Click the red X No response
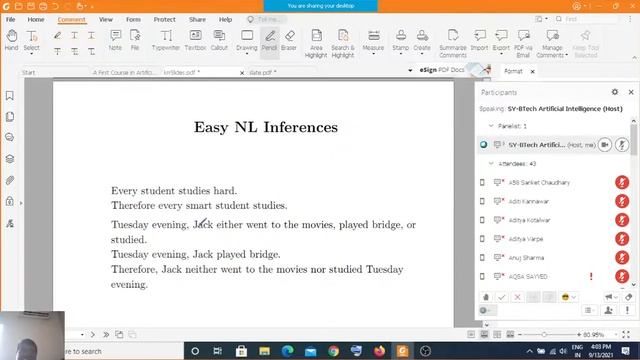Viewport: 640px width, 360px height. 518,297
